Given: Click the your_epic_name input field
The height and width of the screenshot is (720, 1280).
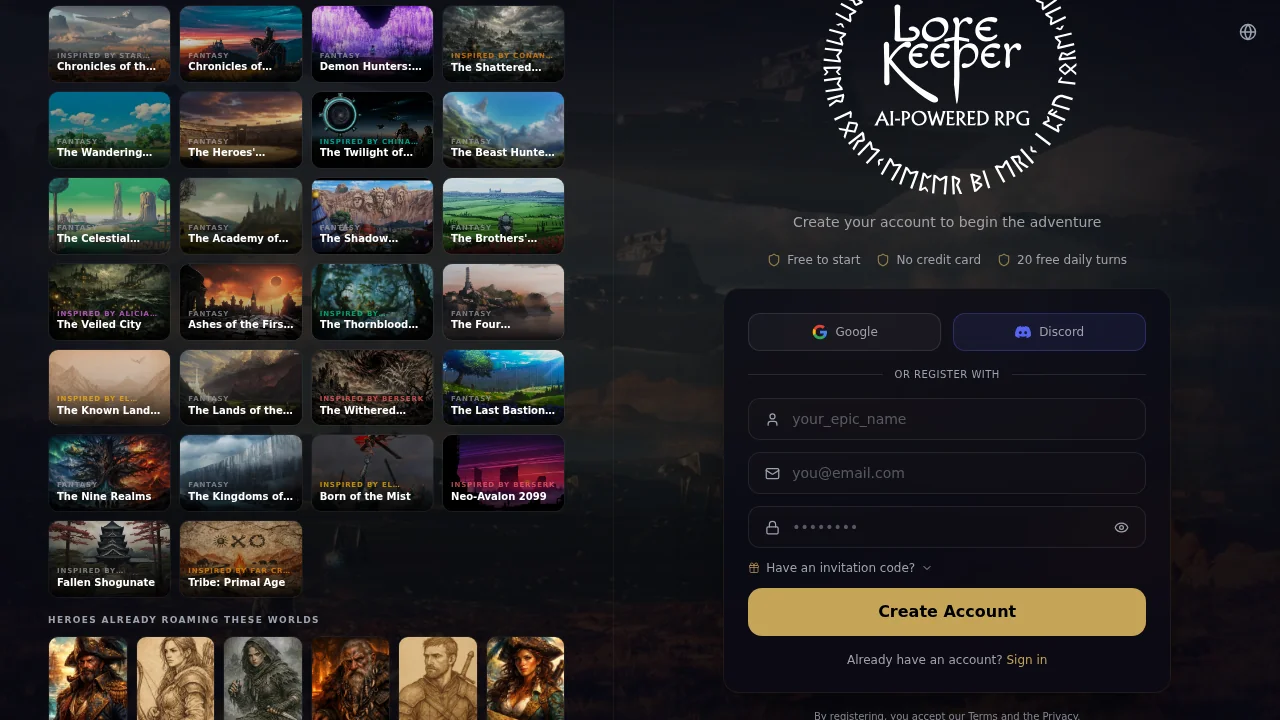Looking at the screenshot, I should coord(947,419).
